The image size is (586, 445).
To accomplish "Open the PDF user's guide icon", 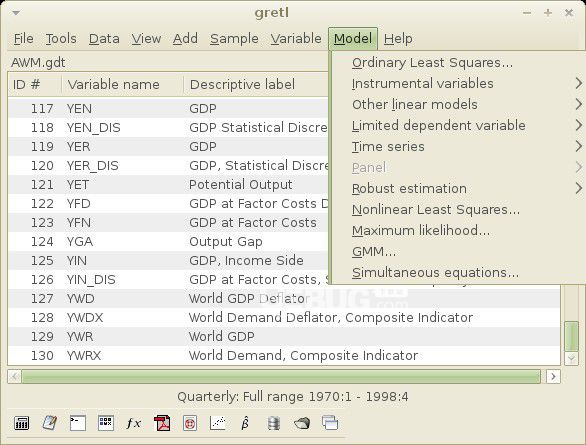I will [162, 423].
